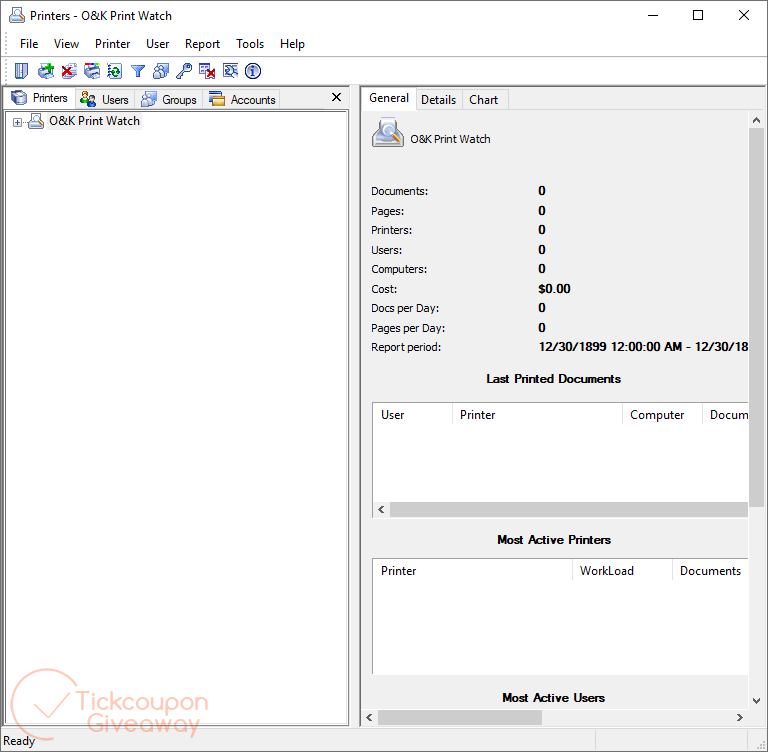Click the Printer column in Most Active Printers
This screenshot has width=768, height=752.
[x=473, y=571]
